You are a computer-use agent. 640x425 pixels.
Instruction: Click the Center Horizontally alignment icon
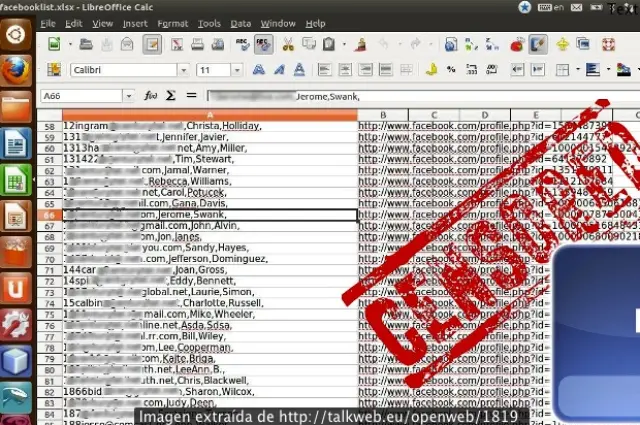pyautogui.click(x=345, y=70)
